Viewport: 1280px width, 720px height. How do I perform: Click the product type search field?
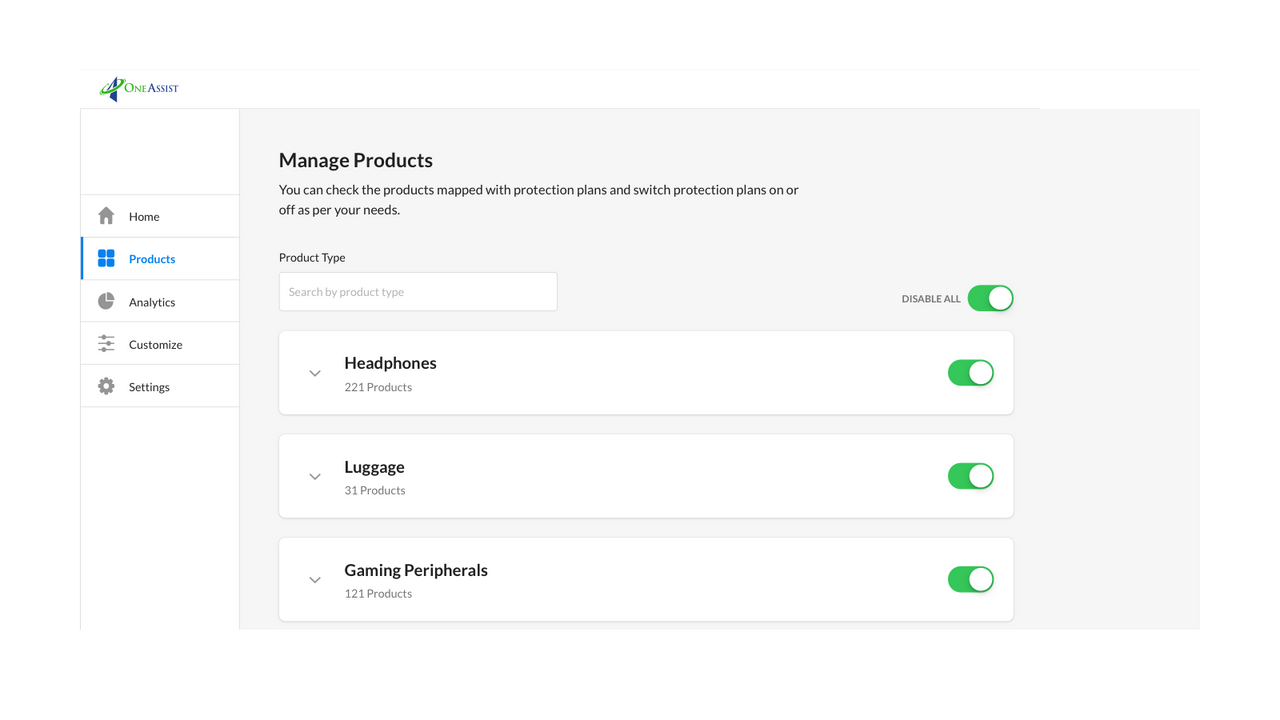click(x=418, y=291)
